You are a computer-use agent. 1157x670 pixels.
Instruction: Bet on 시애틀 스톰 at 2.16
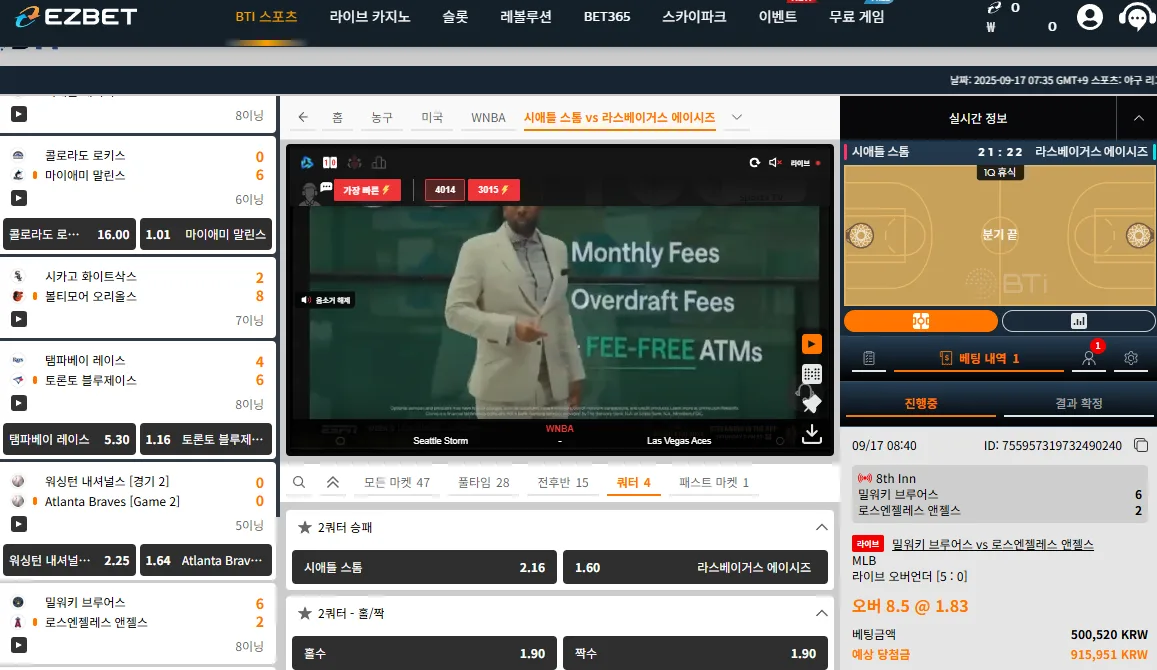424,567
